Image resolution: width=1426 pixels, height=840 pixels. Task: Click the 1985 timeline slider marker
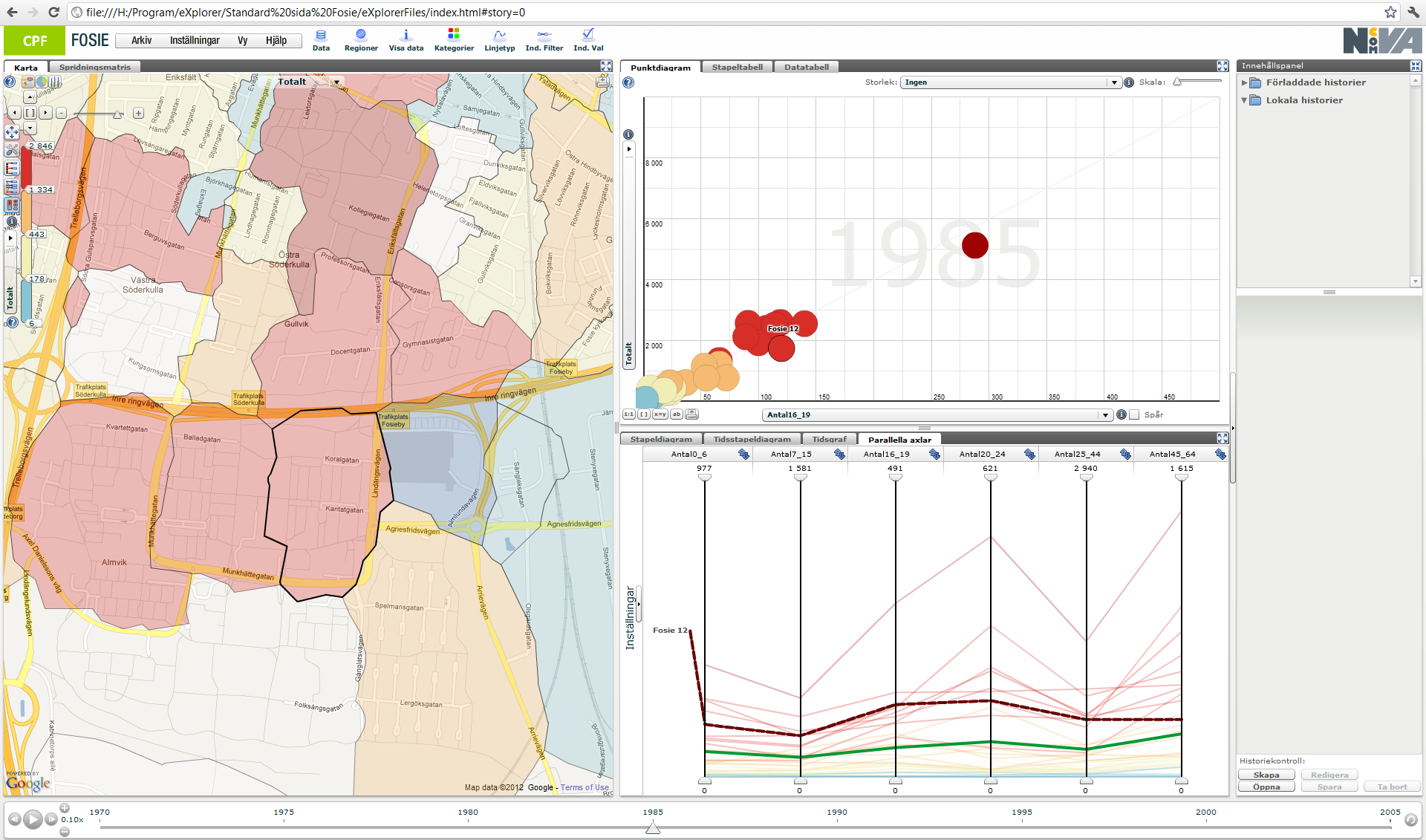653,827
